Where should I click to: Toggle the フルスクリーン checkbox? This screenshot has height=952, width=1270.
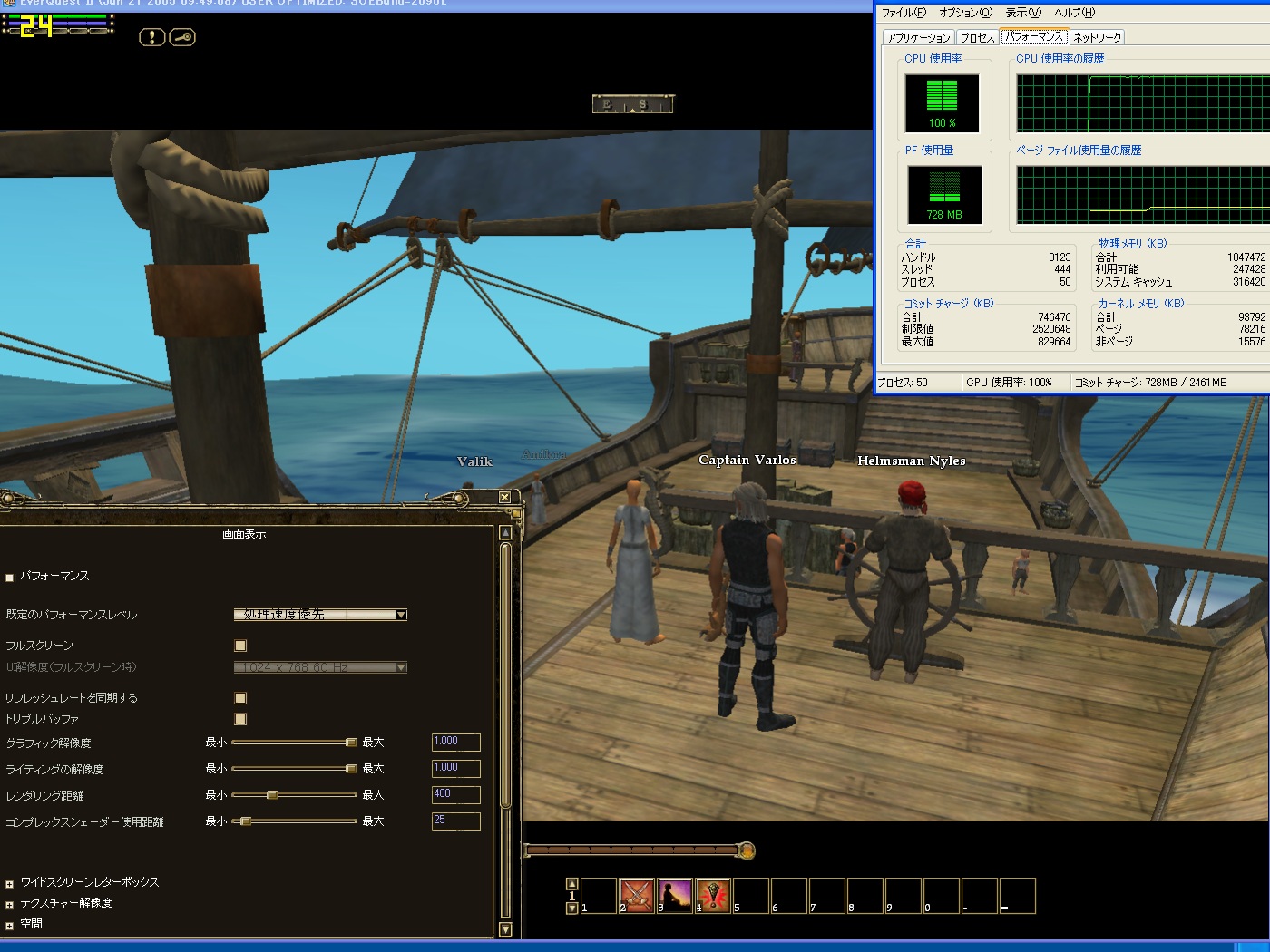[240, 646]
